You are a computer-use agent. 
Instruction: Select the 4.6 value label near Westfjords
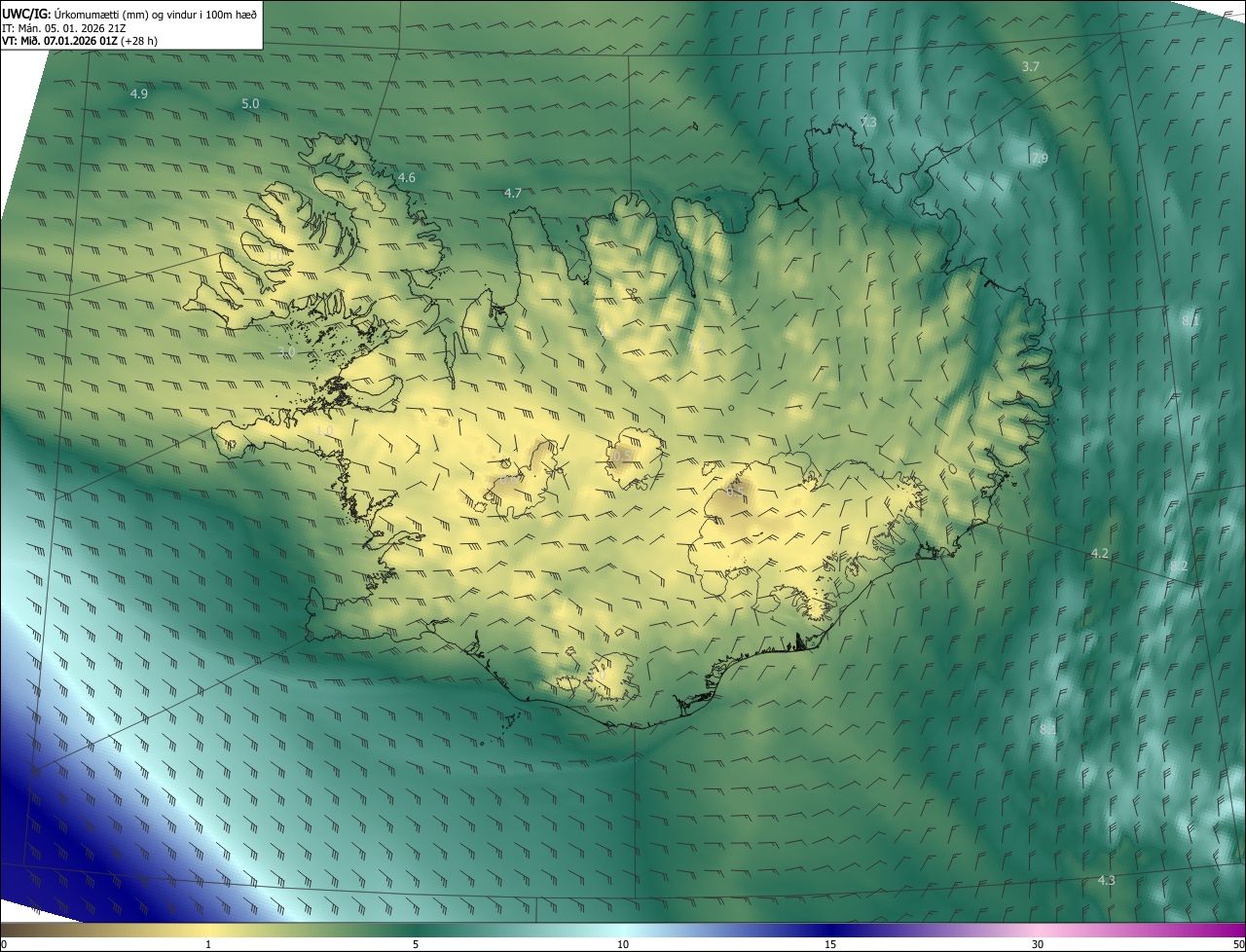coord(406,177)
